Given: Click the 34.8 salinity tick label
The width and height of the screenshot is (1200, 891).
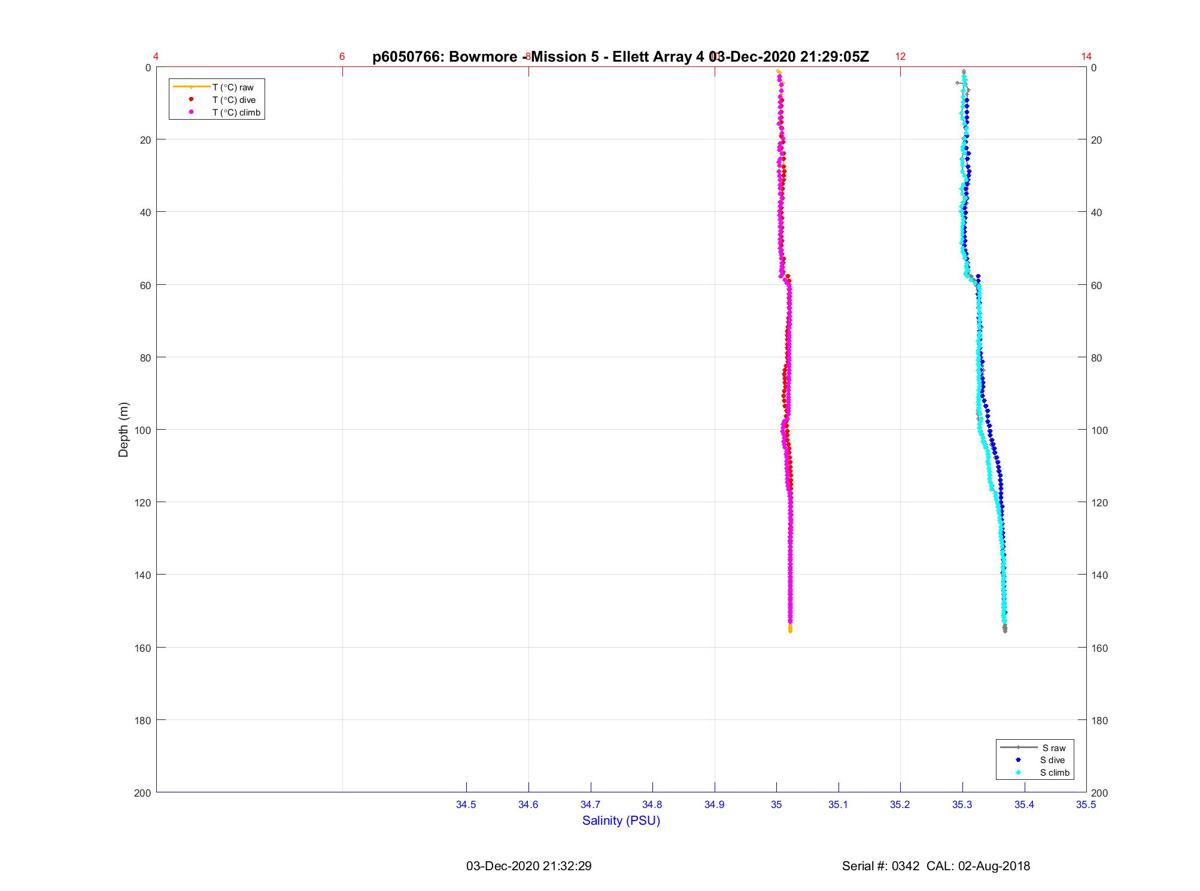Looking at the screenshot, I should tap(652, 804).
